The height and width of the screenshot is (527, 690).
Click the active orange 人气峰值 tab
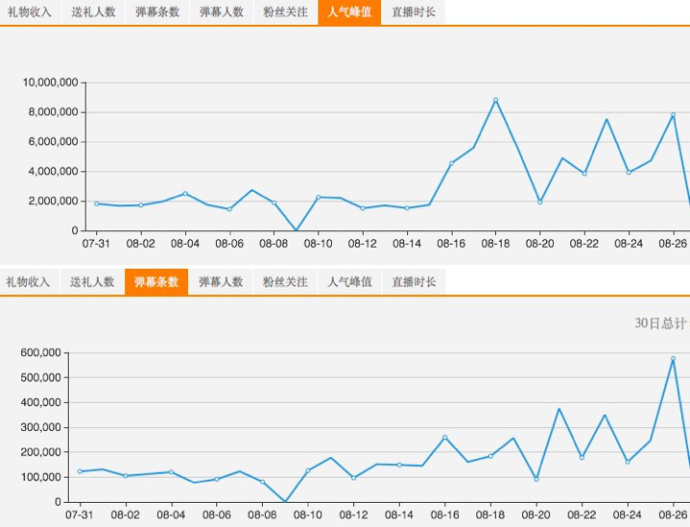click(349, 12)
